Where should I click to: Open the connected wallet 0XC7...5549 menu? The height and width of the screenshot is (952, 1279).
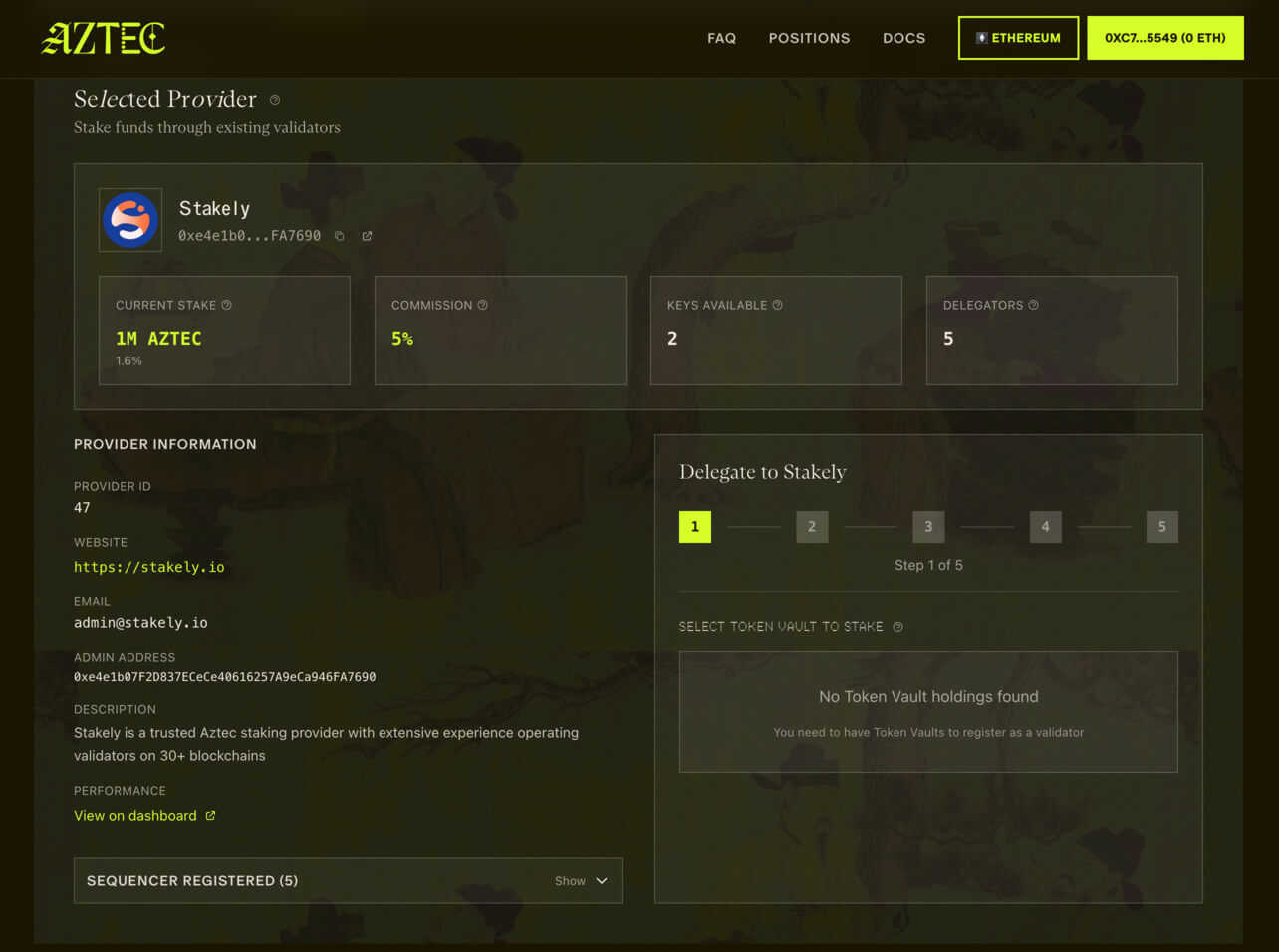(x=1164, y=38)
